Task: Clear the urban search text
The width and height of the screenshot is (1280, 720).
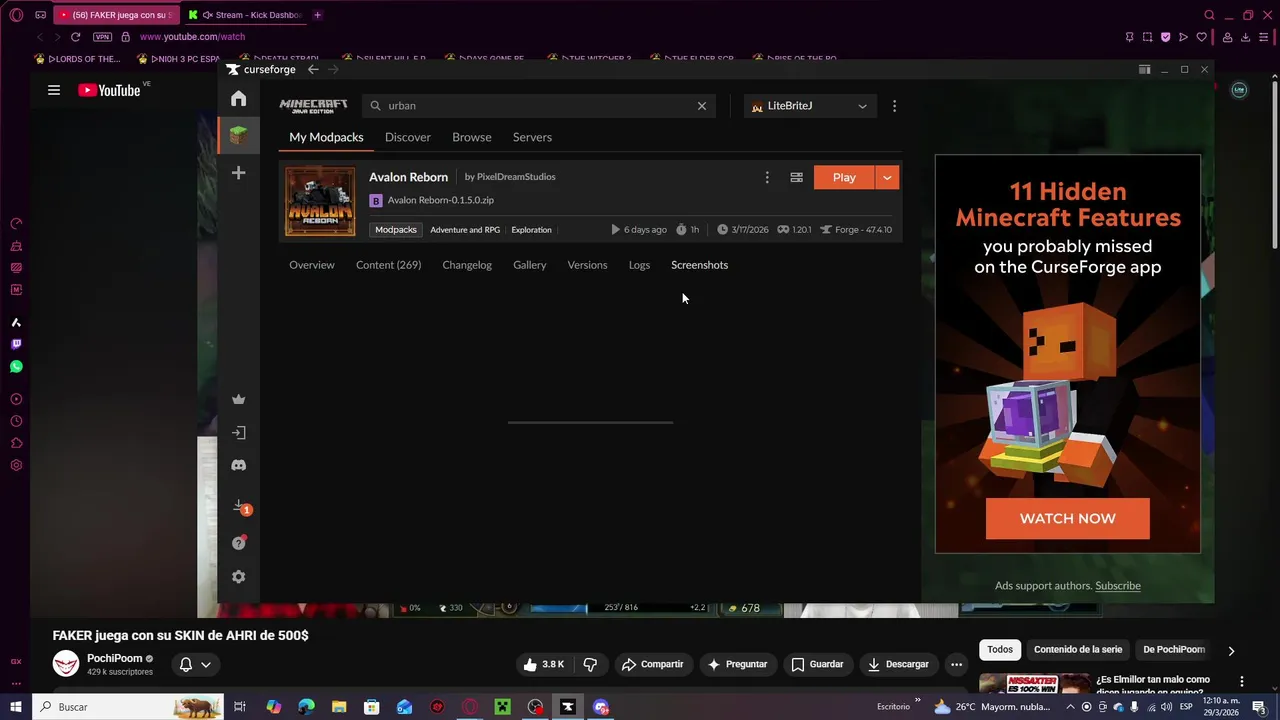Action: pos(701,105)
